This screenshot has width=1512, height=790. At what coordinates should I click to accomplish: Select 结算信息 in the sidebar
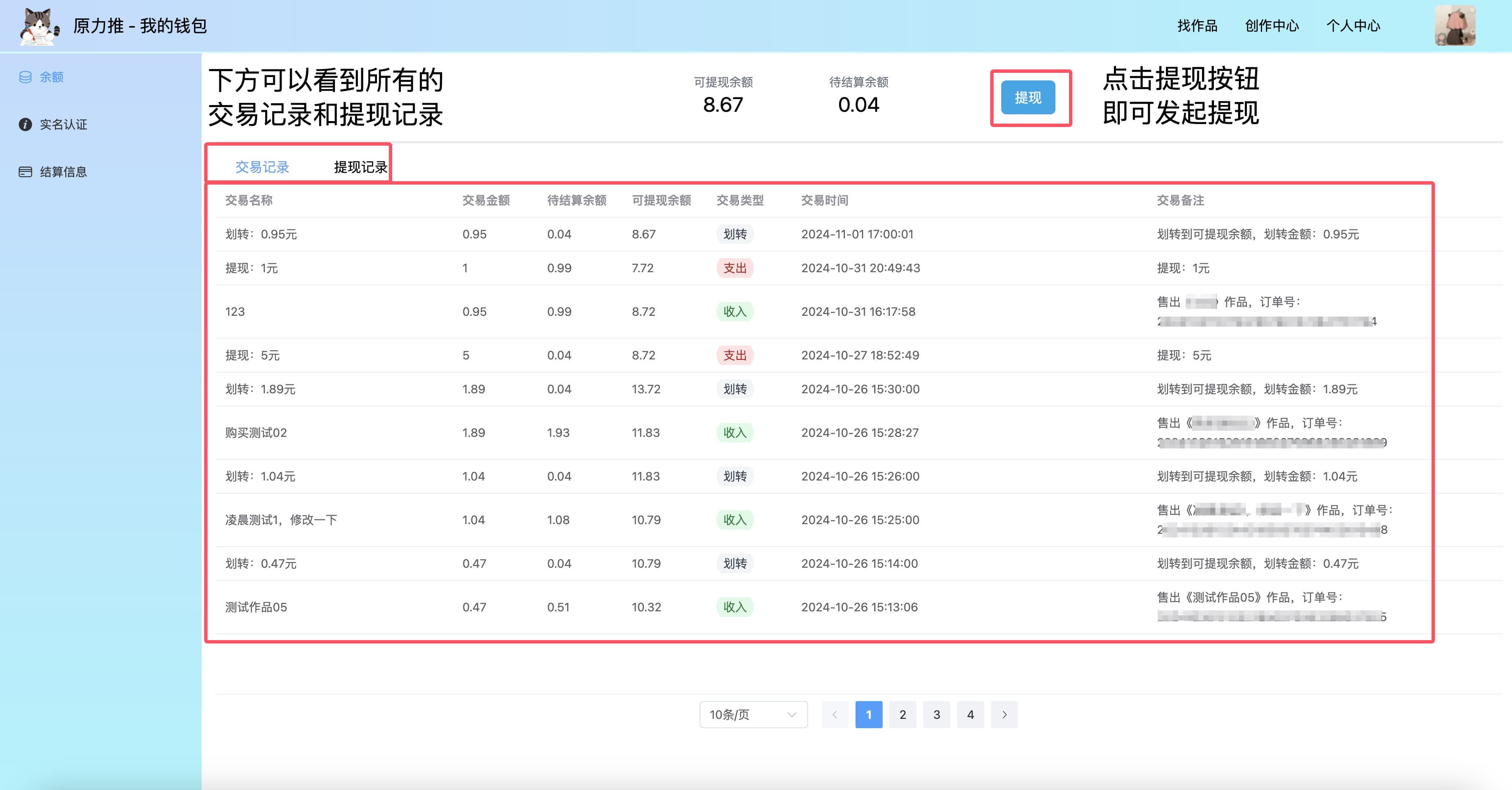point(64,172)
